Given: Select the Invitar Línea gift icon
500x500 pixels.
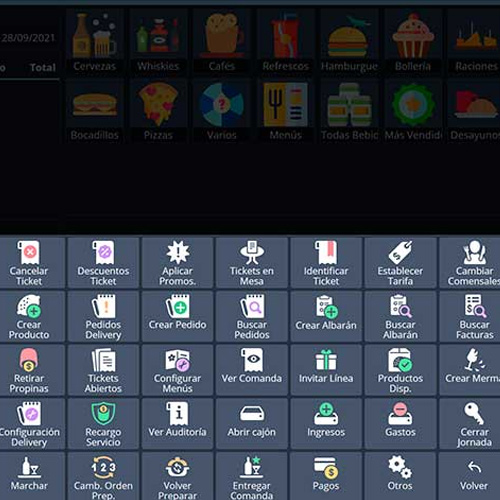Looking at the screenshot, I should (326, 360).
